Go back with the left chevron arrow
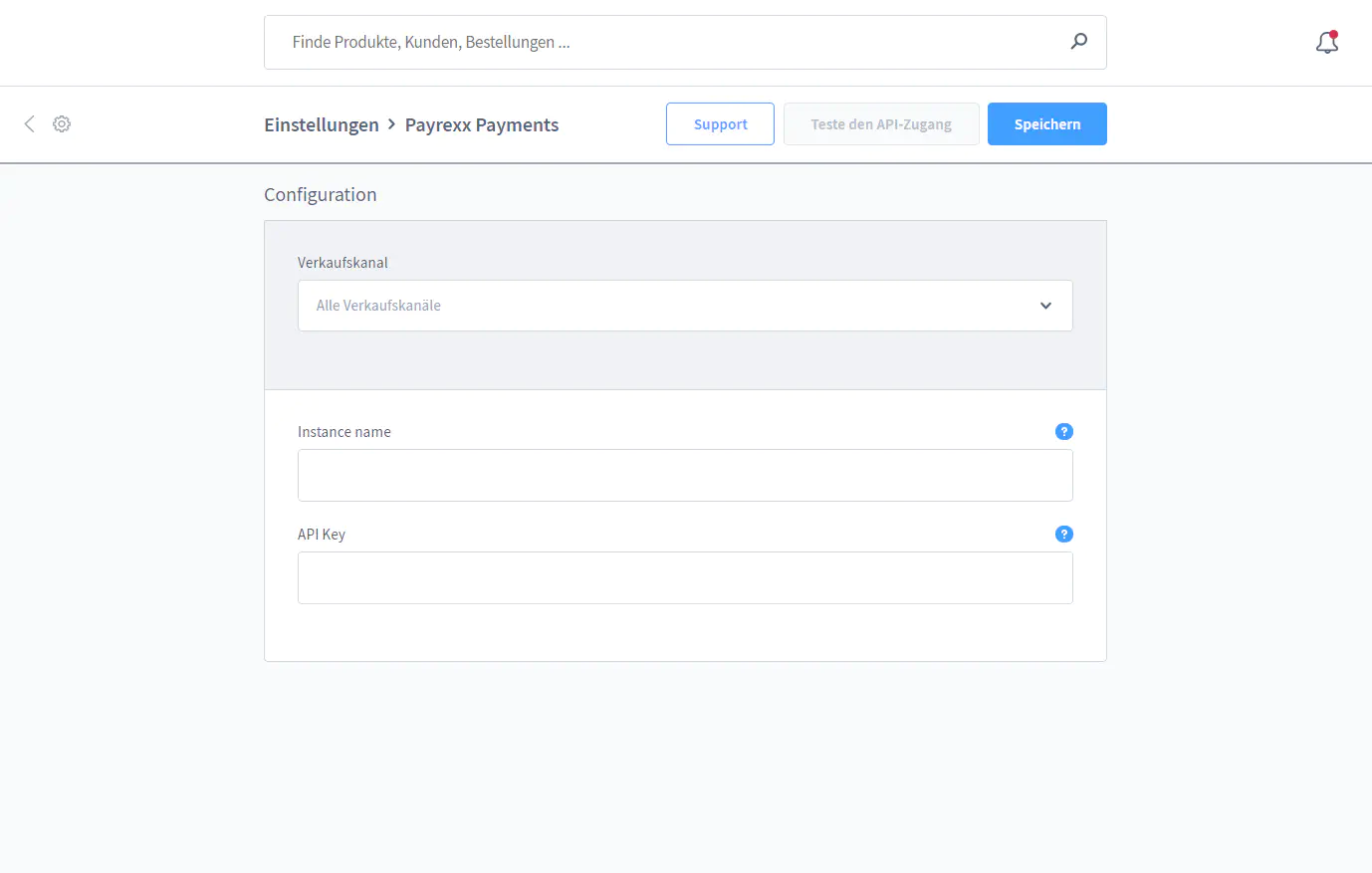This screenshot has width=1372, height=873. [30, 123]
